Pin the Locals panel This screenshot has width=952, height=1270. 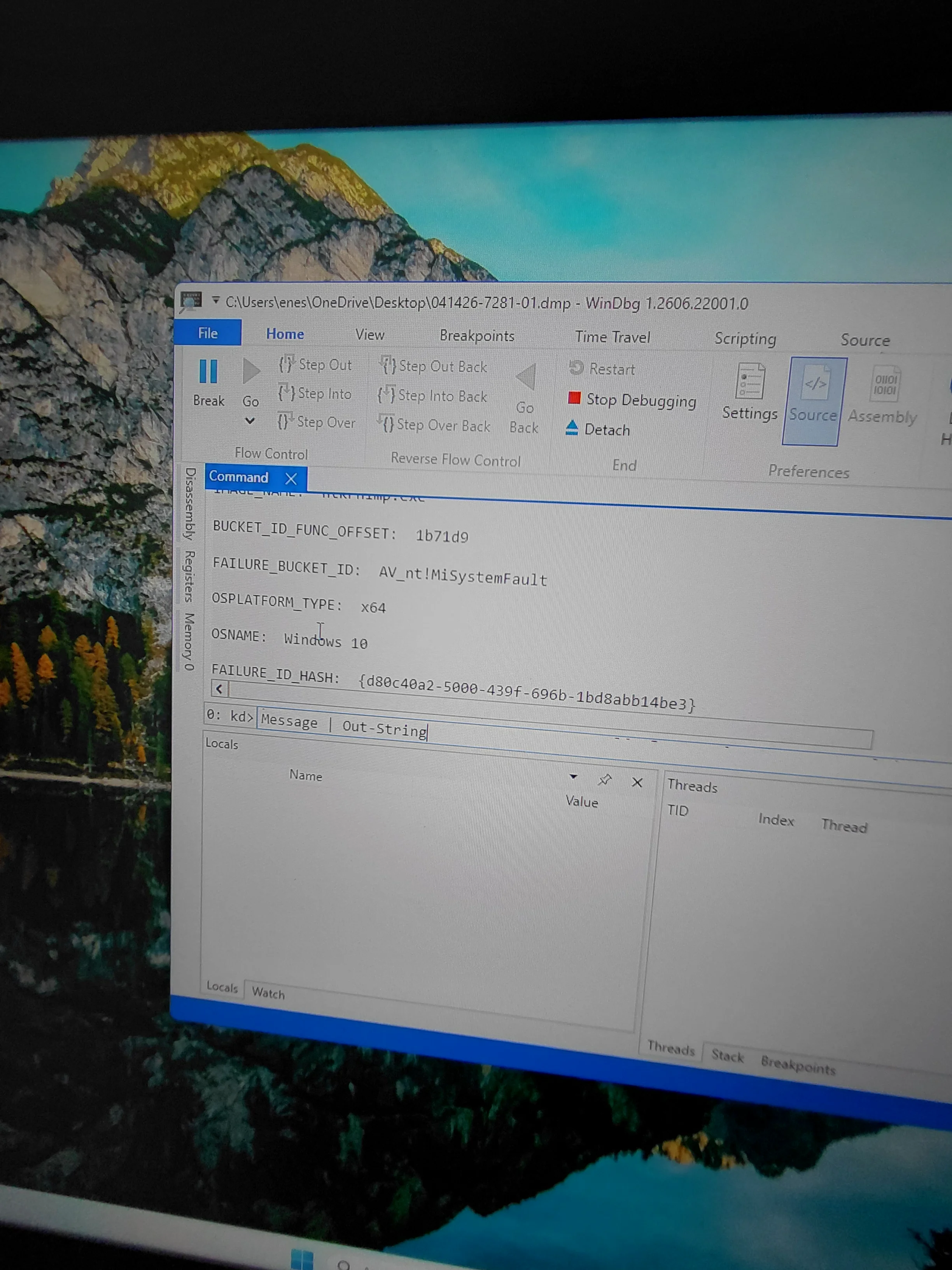tap(605, 780)
